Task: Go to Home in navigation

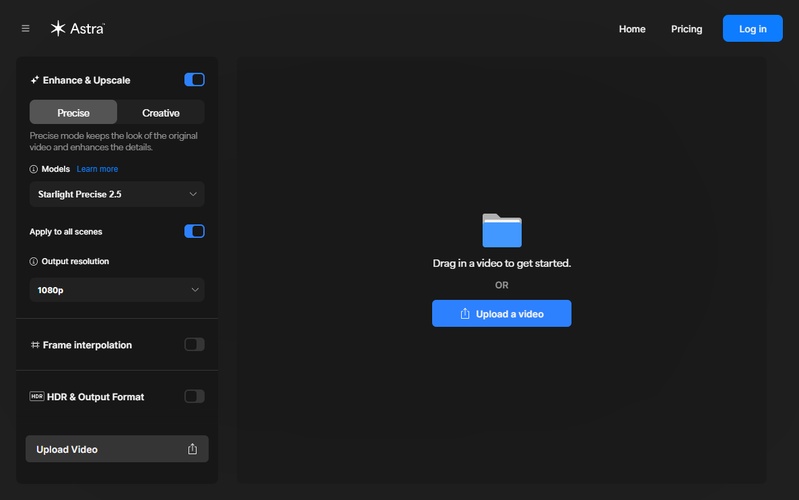Action: click(x=632, y=29)
